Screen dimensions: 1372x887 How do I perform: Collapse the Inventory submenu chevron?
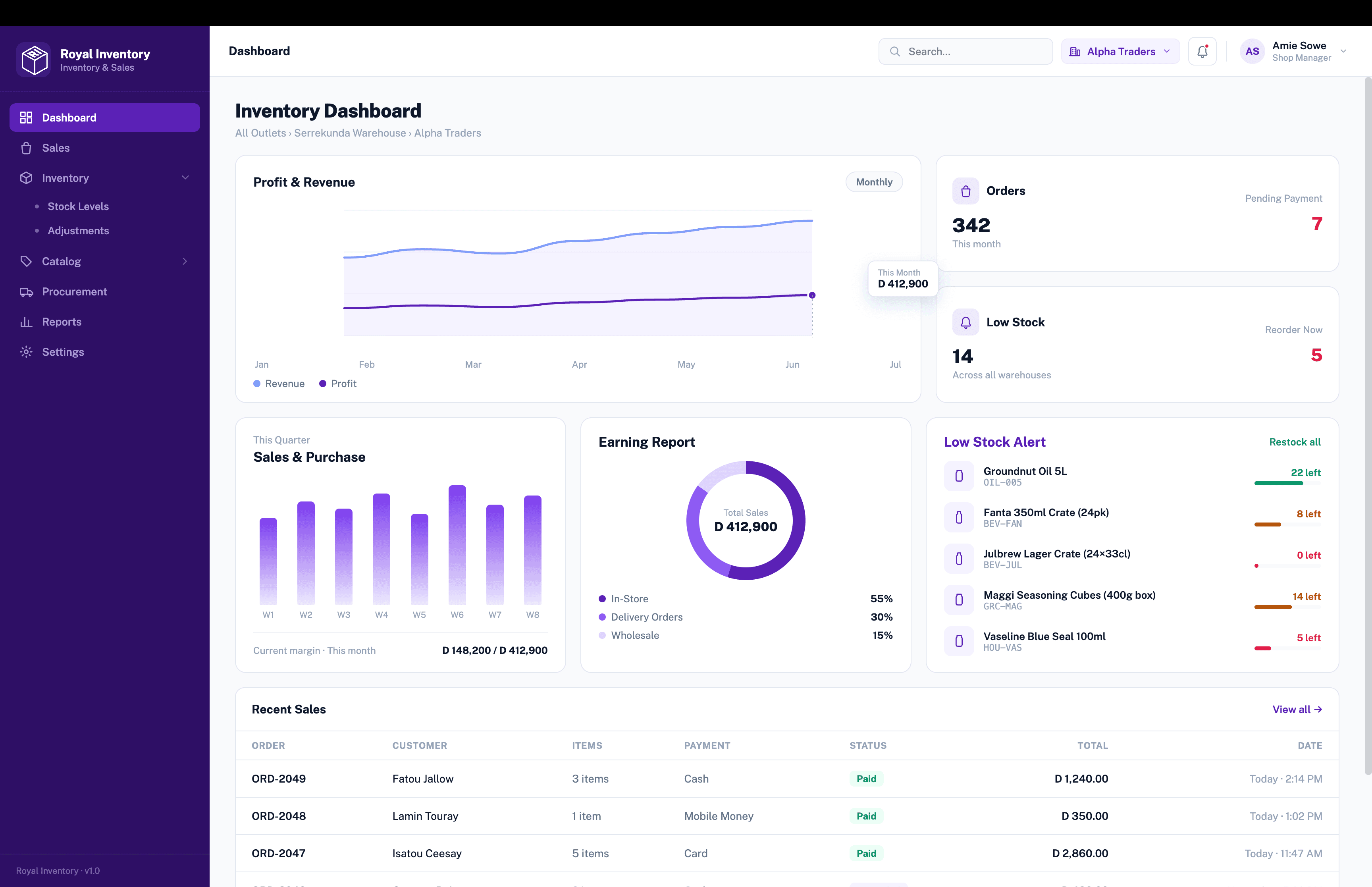185,177
